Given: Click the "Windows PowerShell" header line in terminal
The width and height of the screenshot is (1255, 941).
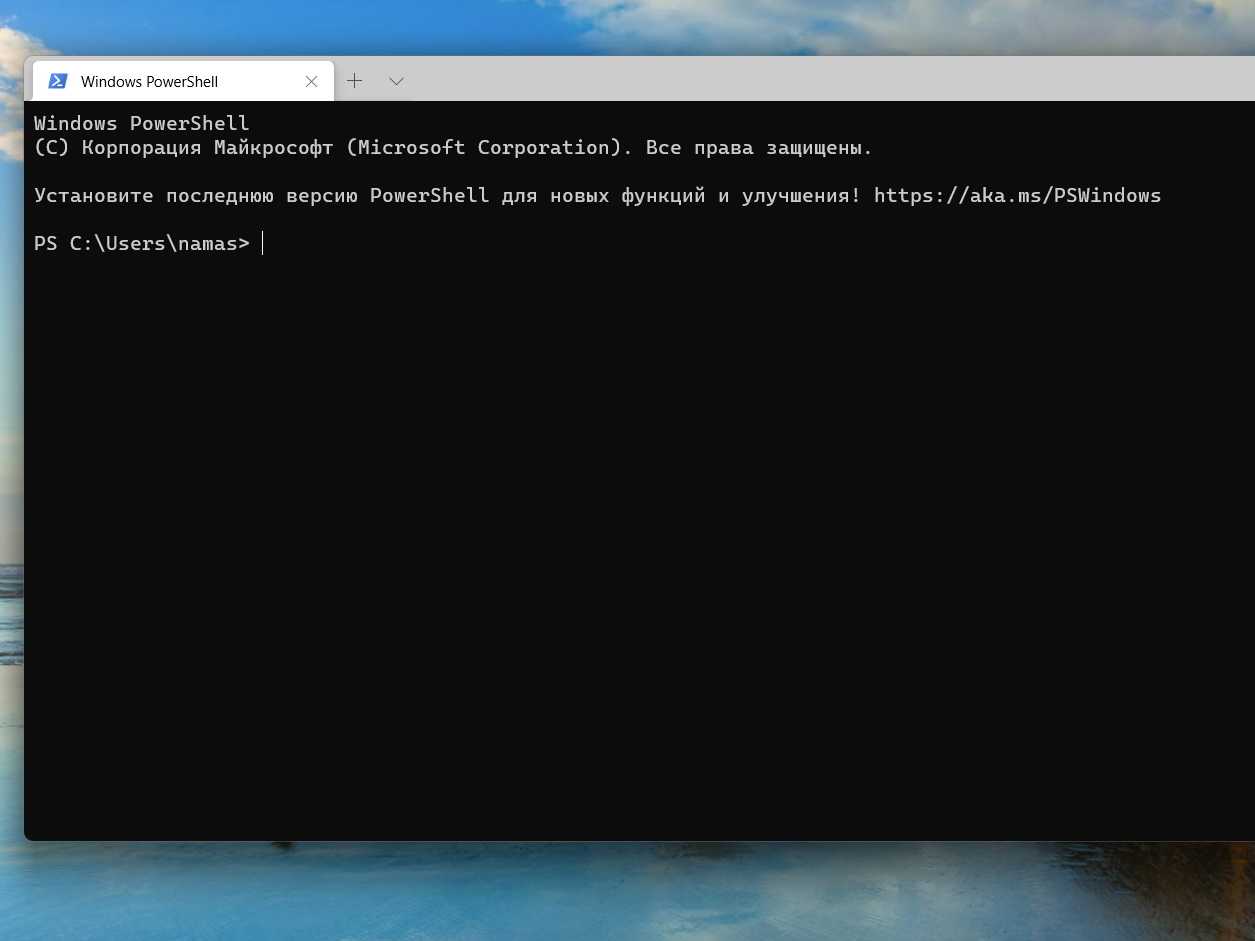Looking at the screenshot, I should tap(141, 123).
